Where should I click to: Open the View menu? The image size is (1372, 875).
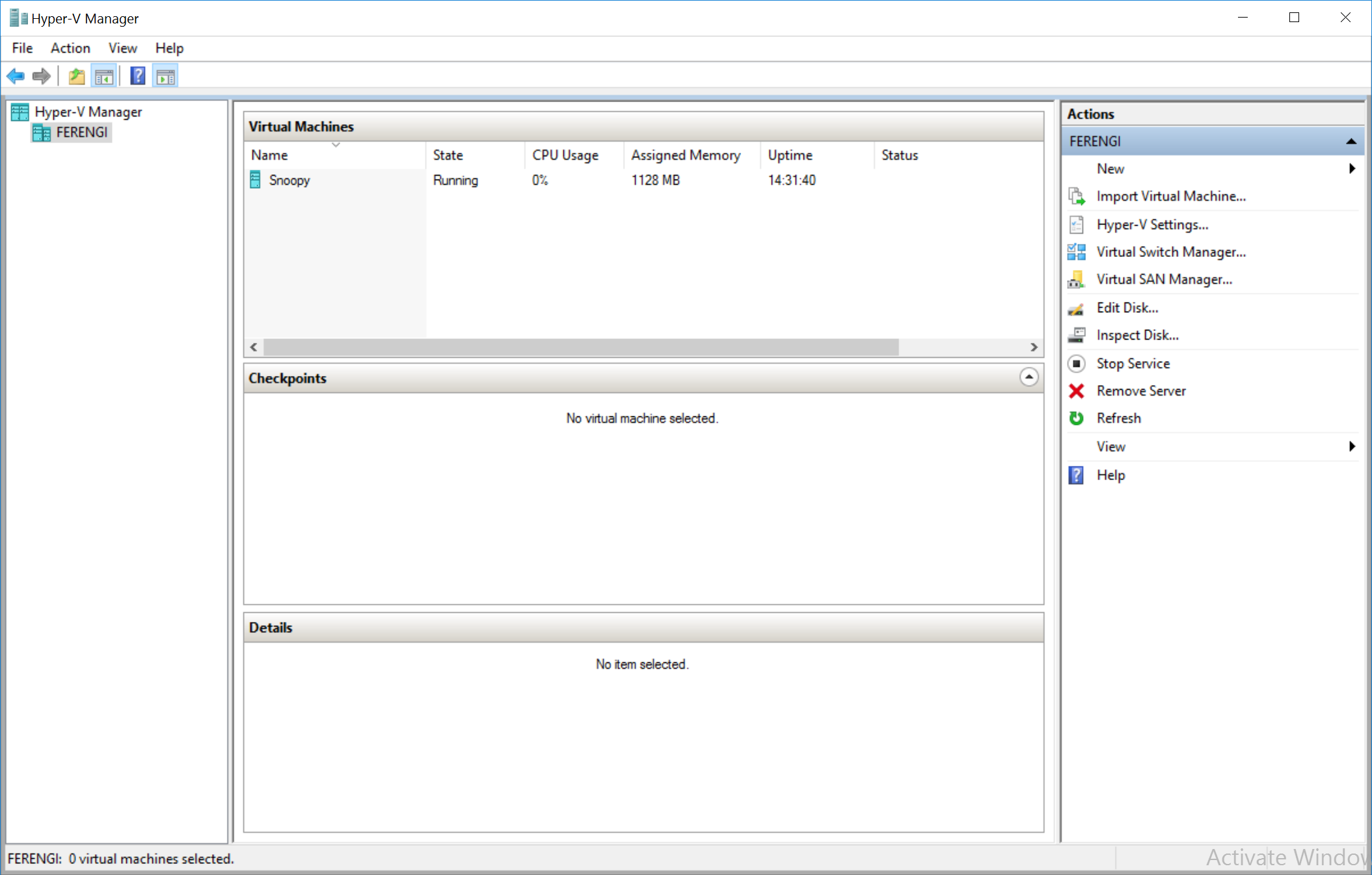[122, 48]
